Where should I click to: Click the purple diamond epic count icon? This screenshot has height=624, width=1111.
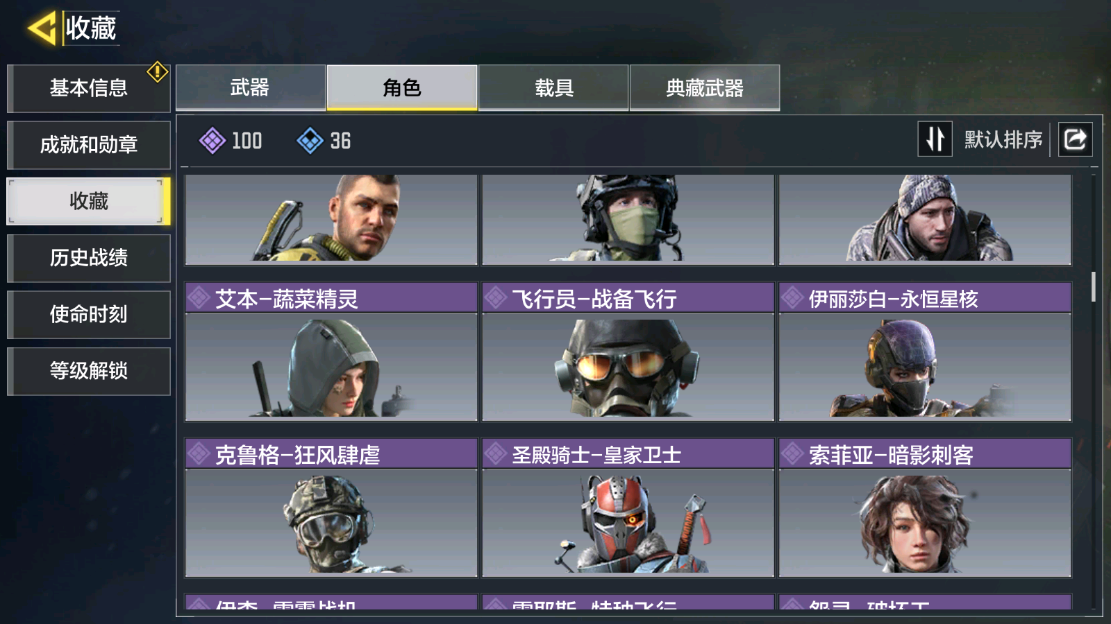pyautogui.click(x=213, y=140)
